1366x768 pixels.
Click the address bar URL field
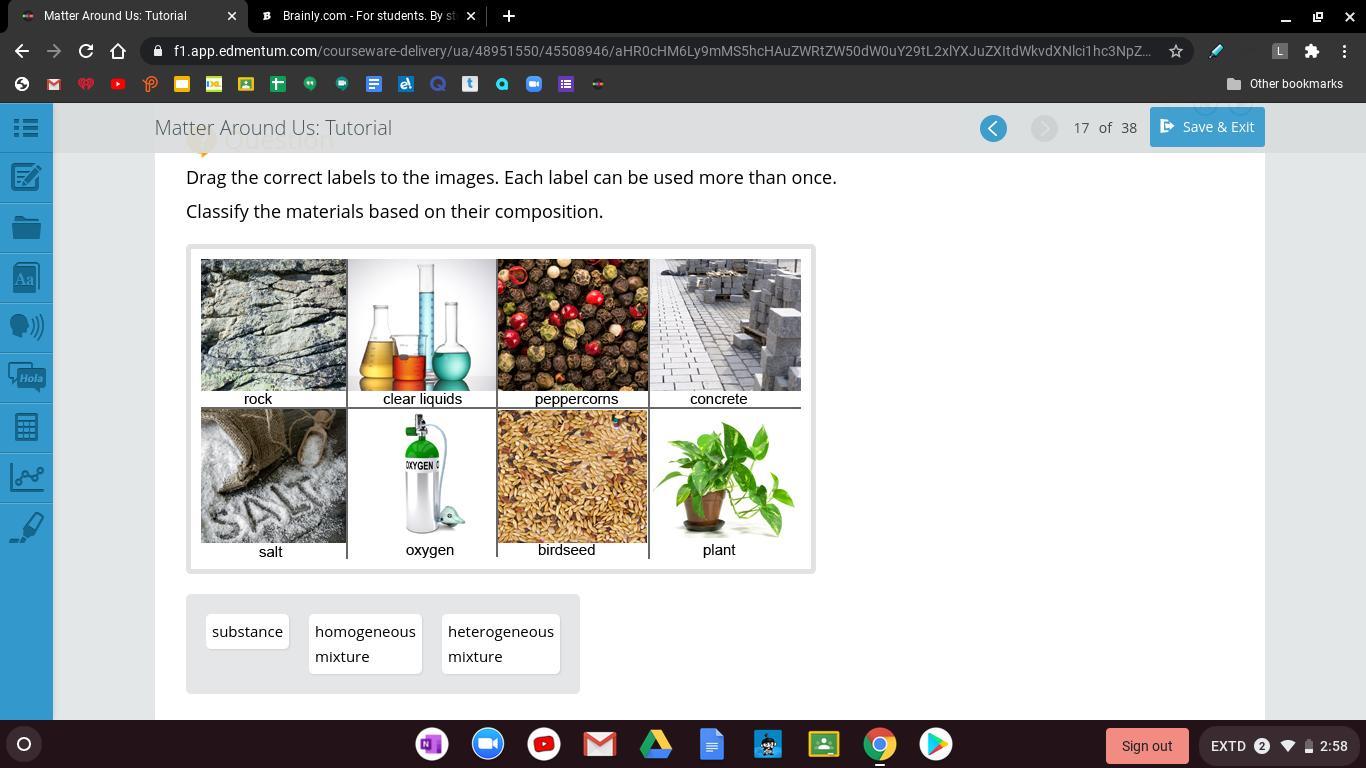coord(661,51)
